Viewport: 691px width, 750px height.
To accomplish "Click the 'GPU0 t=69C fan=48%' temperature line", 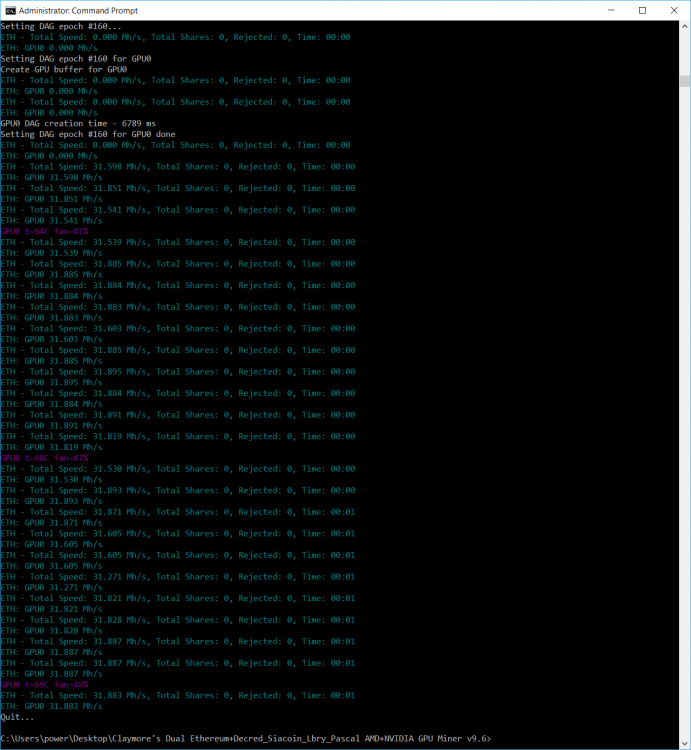I will pos(45,684).
